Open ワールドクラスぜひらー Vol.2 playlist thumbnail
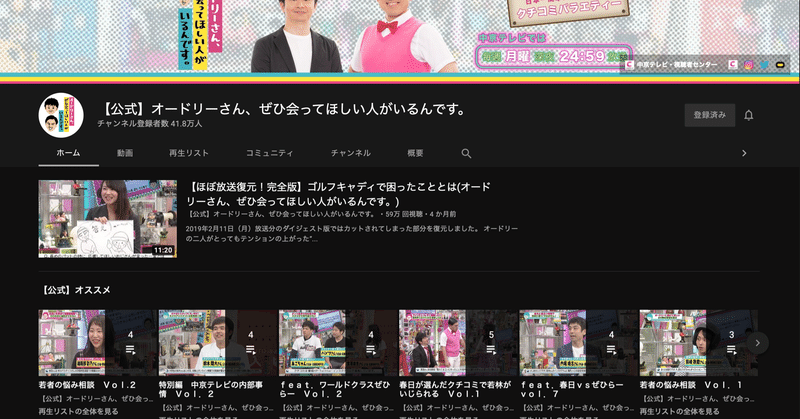Image resolution: width=800 pixels, height=419 pixels. [x=338, y=342]
